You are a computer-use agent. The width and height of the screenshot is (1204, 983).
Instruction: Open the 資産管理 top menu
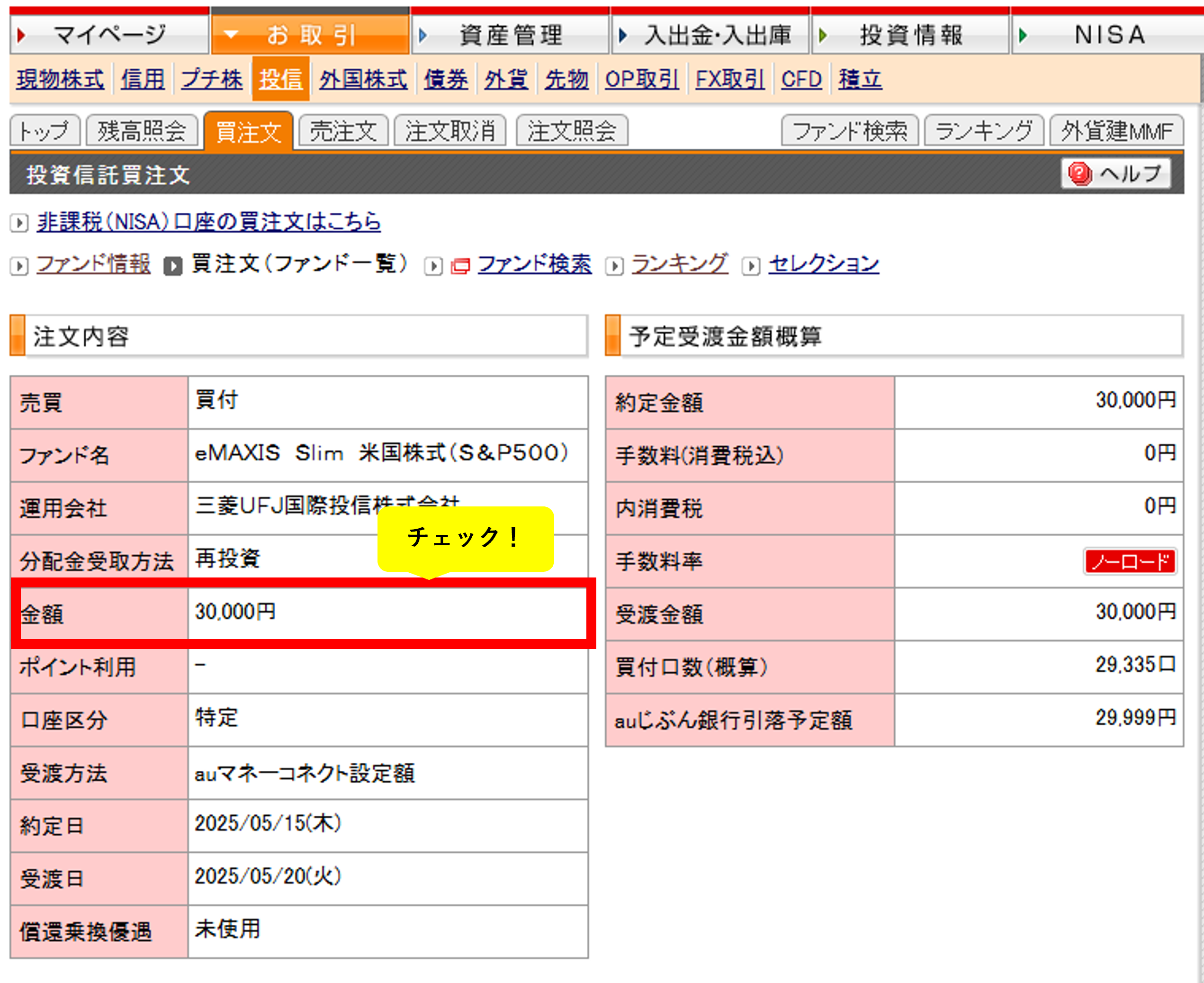pyautogui.click(x=510, y=35)
